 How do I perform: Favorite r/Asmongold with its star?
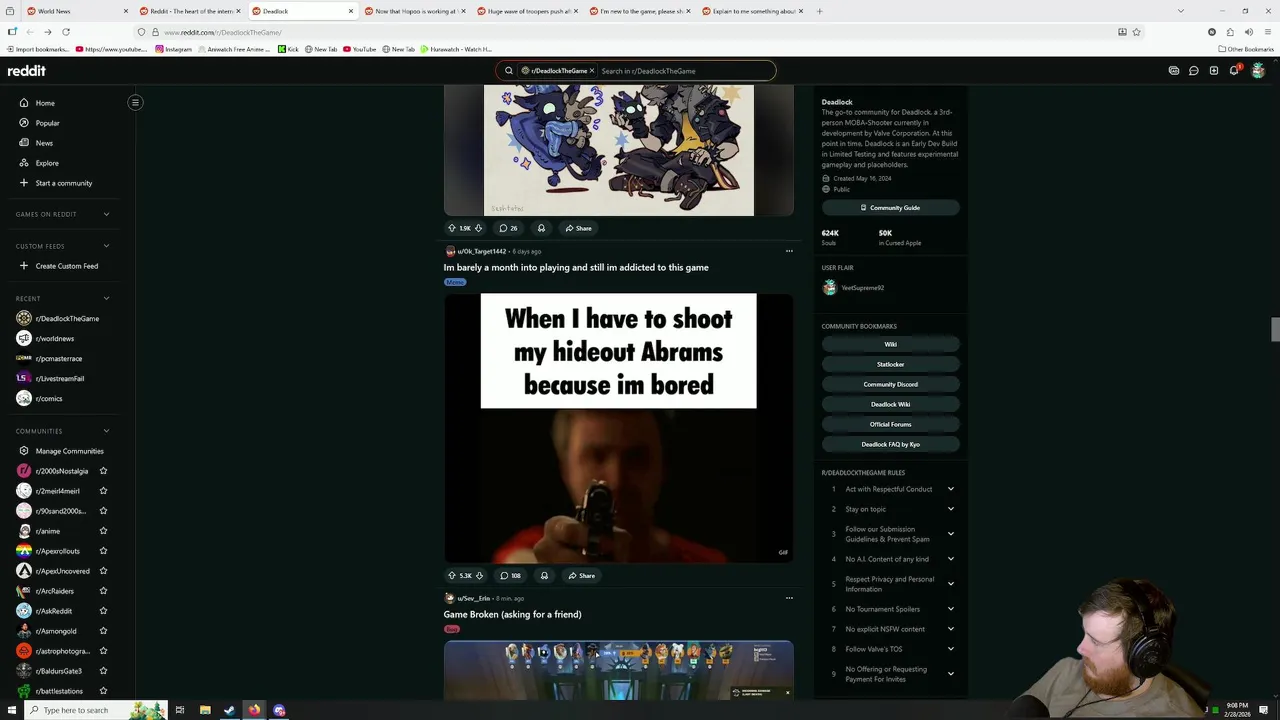103,631
